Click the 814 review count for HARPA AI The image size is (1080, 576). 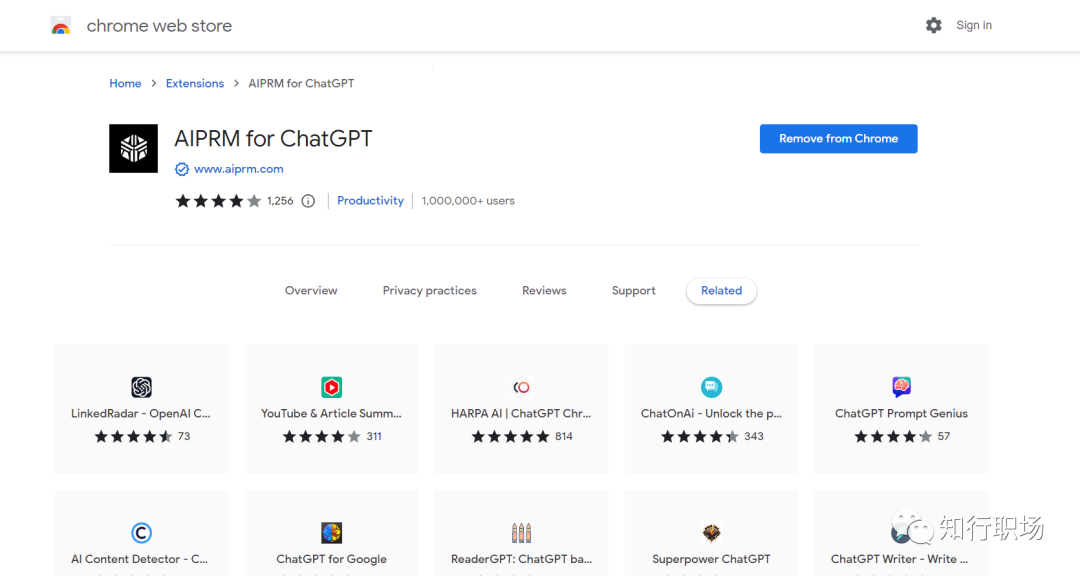pyautogui.click(x=564, y=437)
